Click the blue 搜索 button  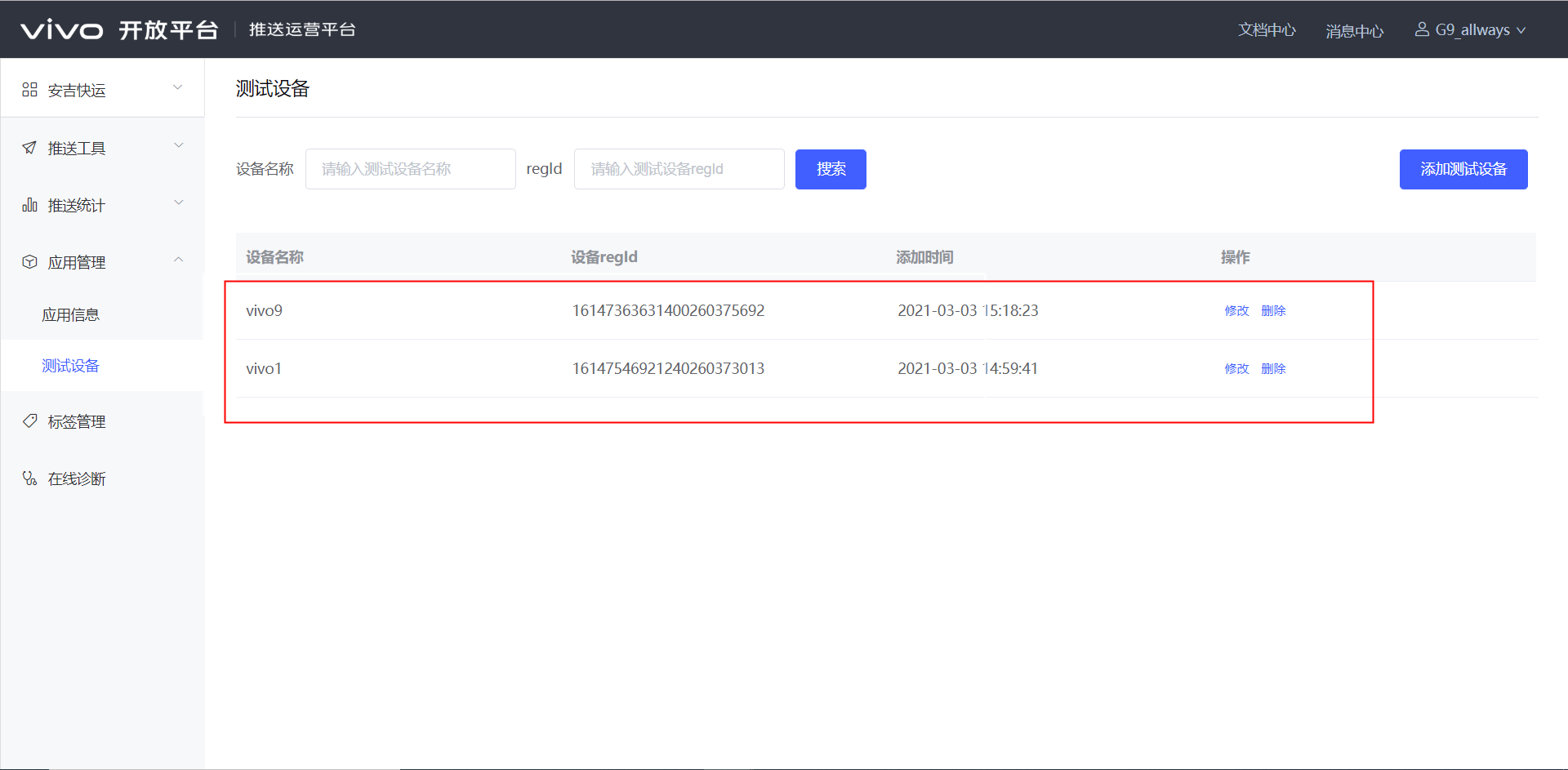coord(831,169)
